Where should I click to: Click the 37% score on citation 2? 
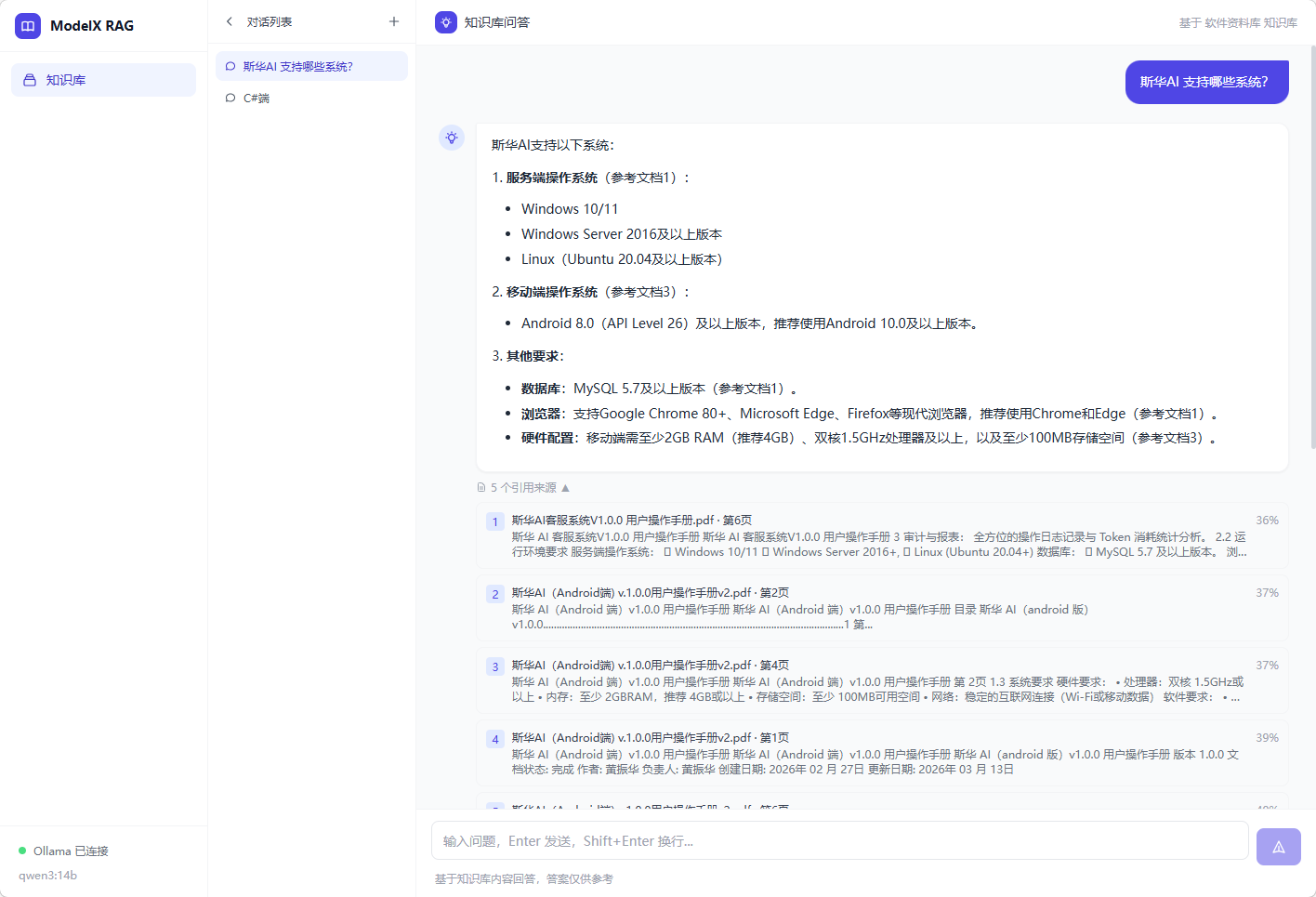[1268, 593]
